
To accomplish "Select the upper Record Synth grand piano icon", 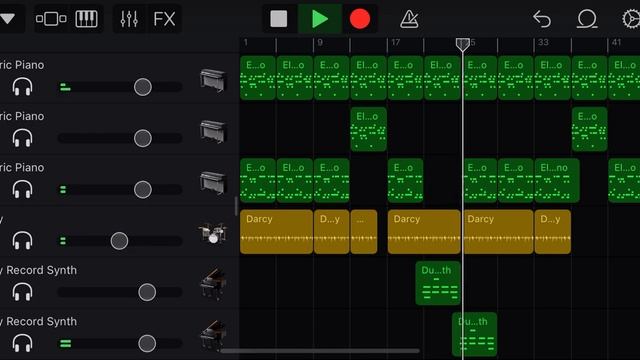I will tap(213, 284).
